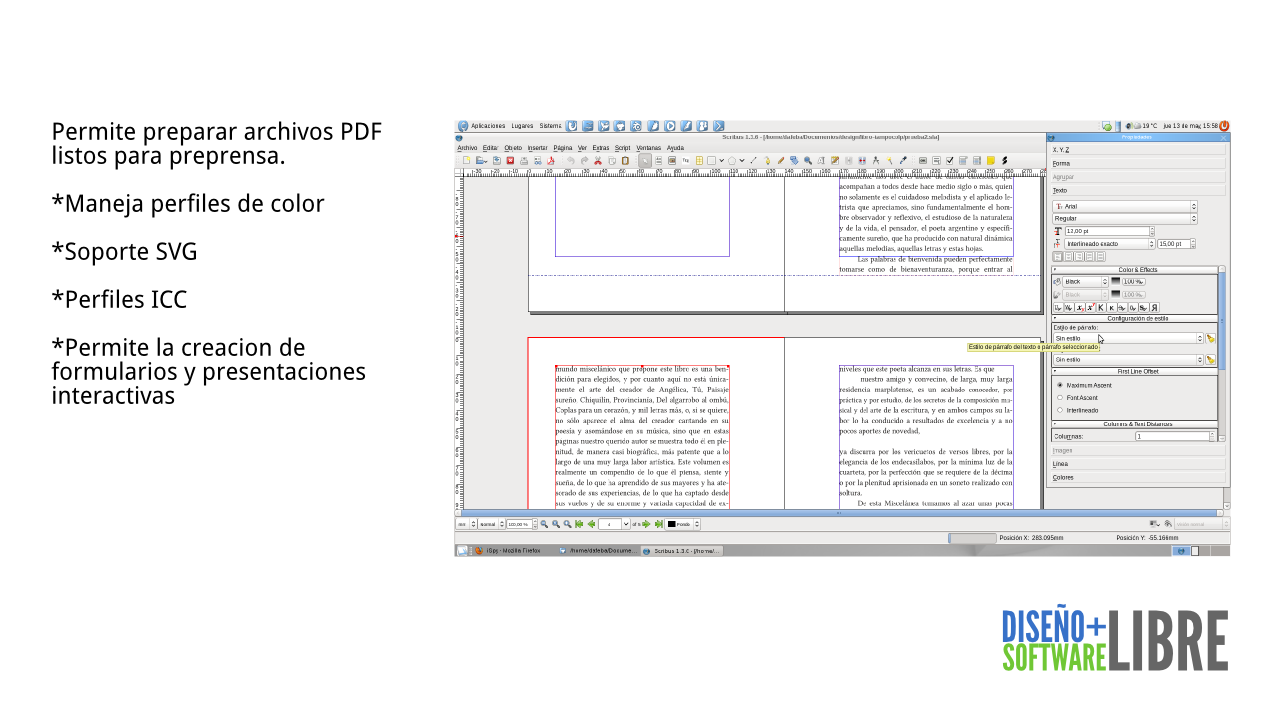
Task: Open the paragraph style Sin estilo dropdown
Action: click(x=1128, y=338)
